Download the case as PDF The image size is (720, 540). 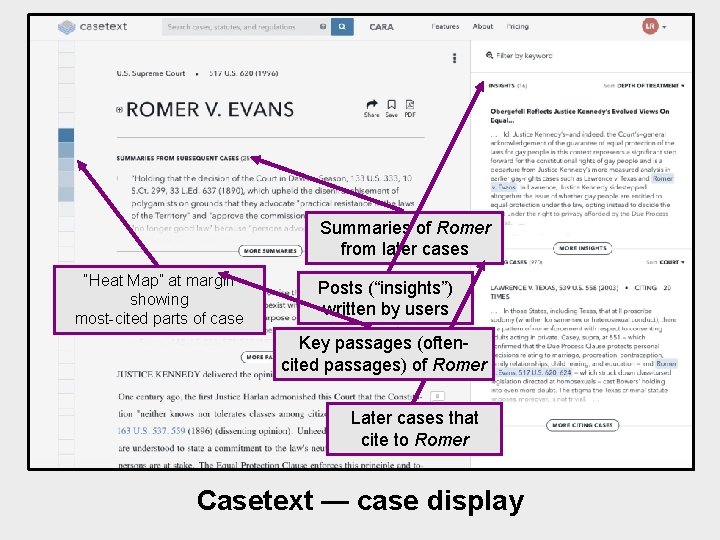[410, 109]
